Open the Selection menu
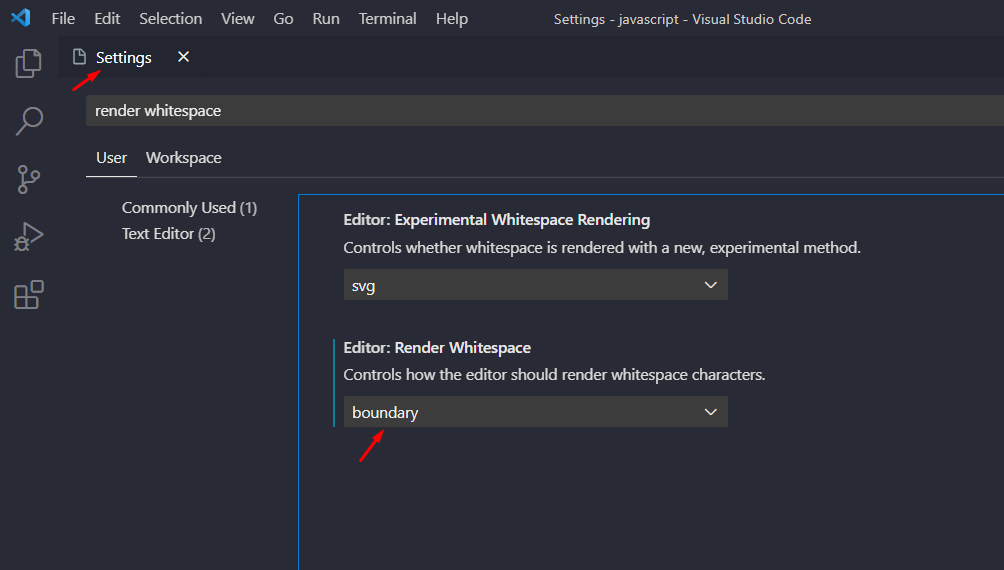The height and width of the screenshot is (570, 1004). pos(170,19)
